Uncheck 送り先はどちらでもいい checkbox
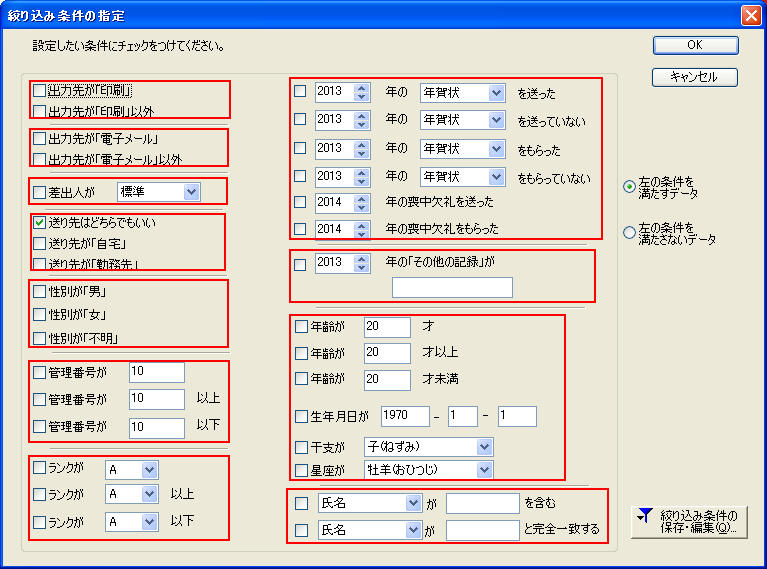The height and width of the screenshot is (569, 767). point(40,222)
